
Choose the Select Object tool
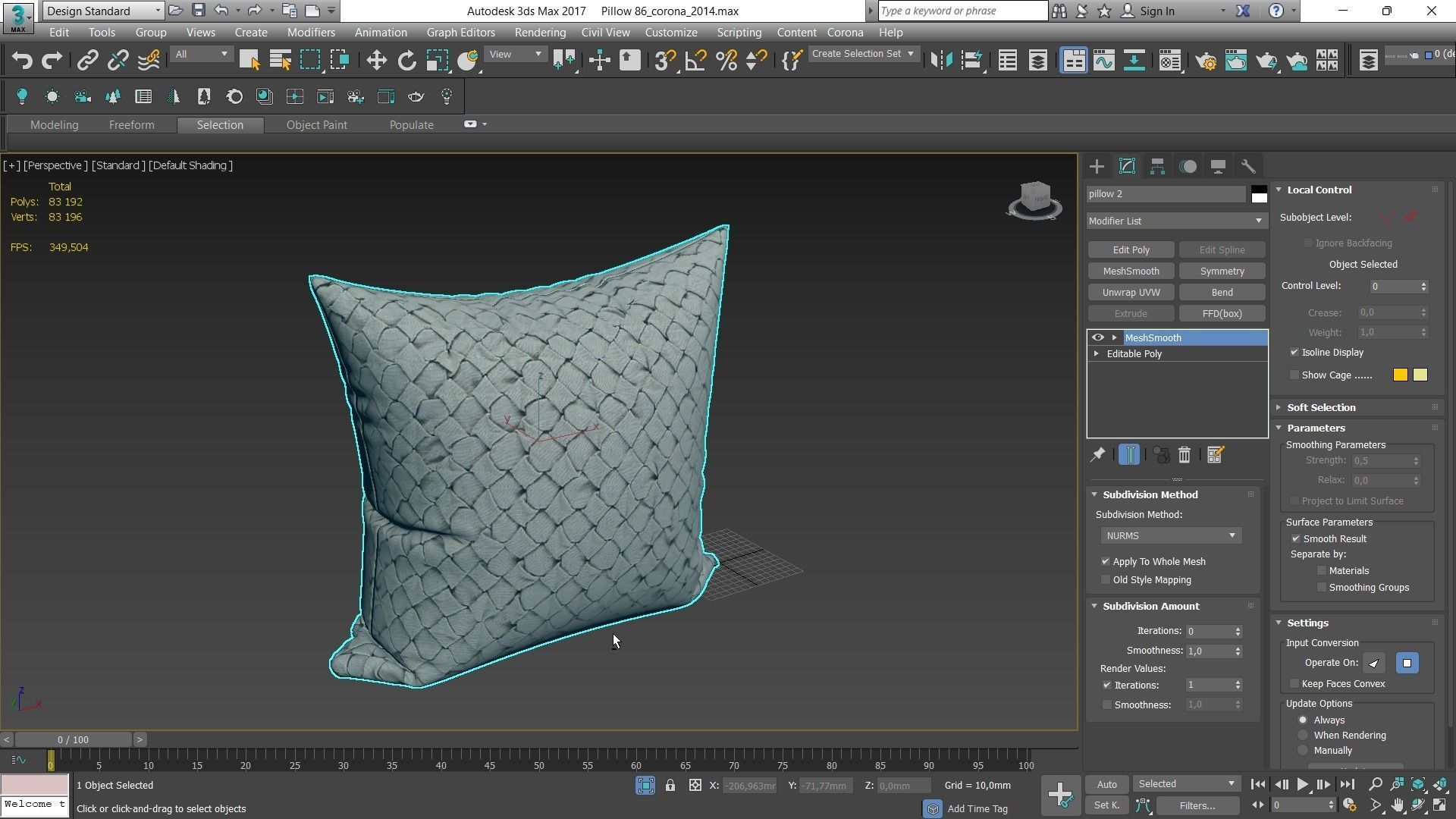249,61
